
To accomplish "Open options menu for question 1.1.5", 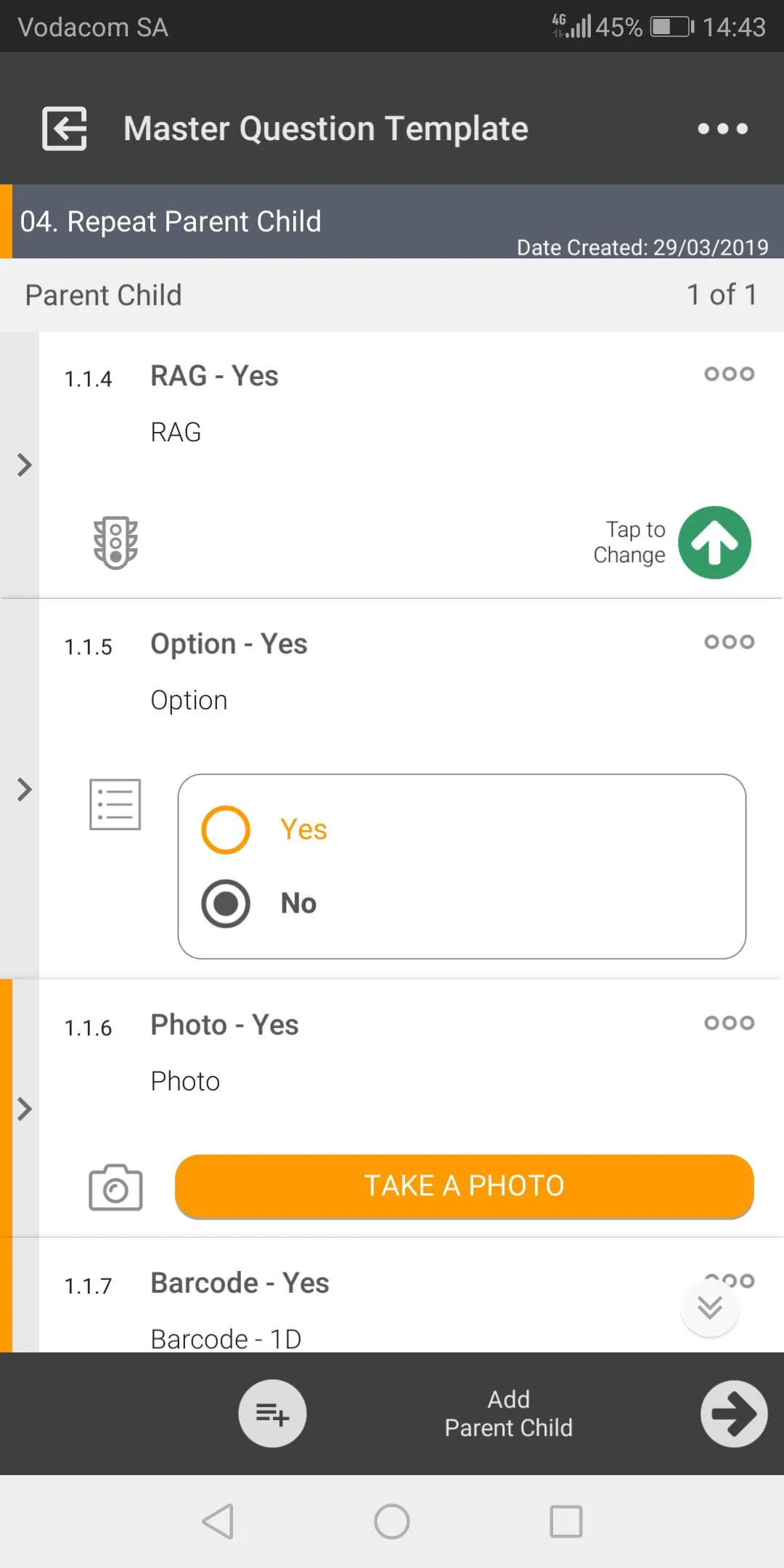I will pos(727,642).
